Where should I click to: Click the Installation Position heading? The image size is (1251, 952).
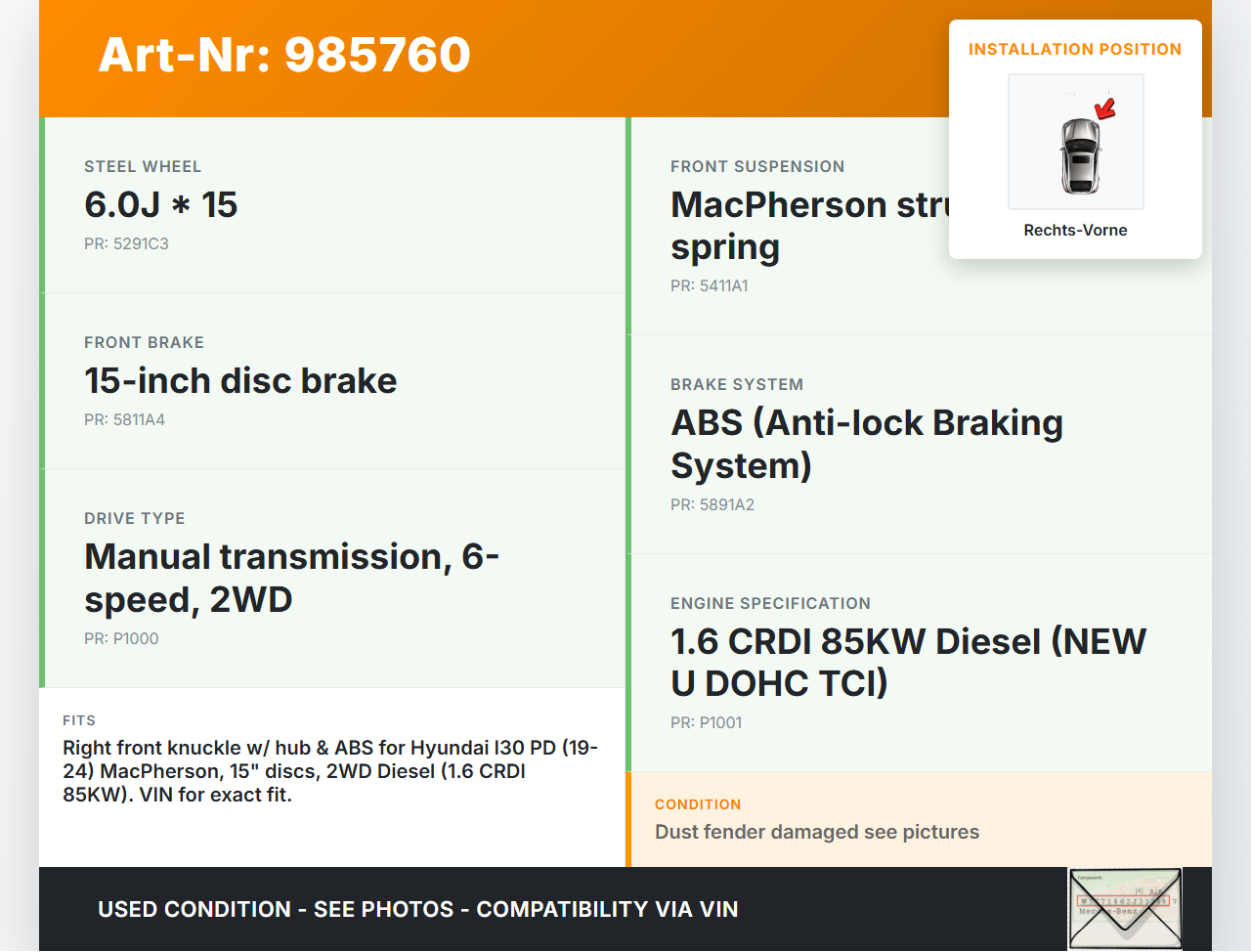pos(1075,50)
